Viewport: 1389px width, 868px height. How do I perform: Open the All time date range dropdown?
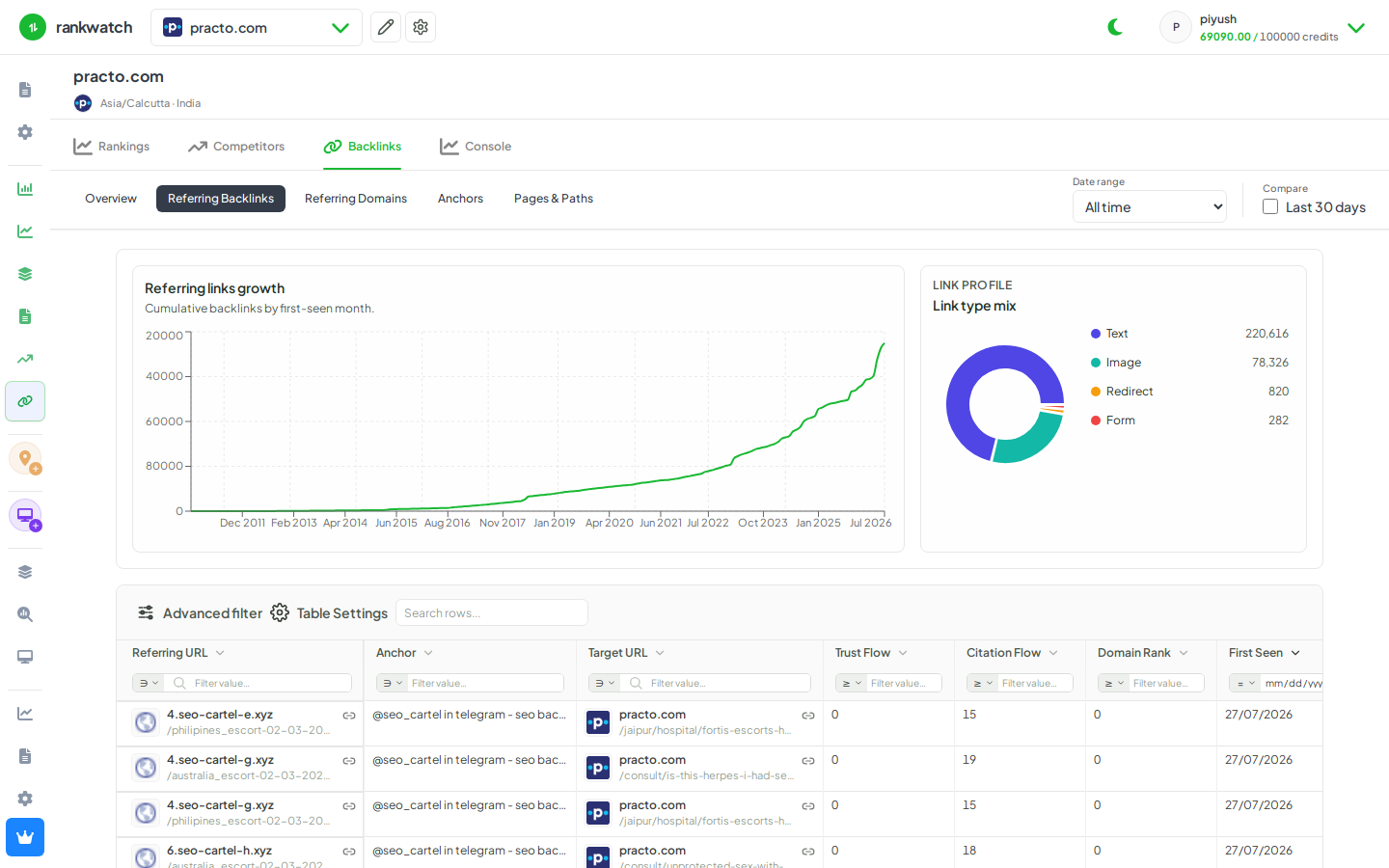point(1150,206)
